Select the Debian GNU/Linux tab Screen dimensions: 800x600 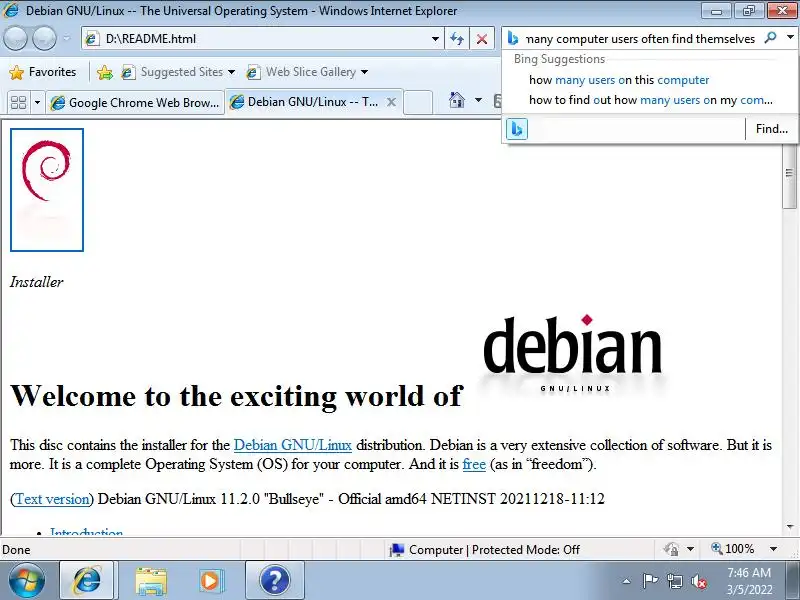(306, 102)
